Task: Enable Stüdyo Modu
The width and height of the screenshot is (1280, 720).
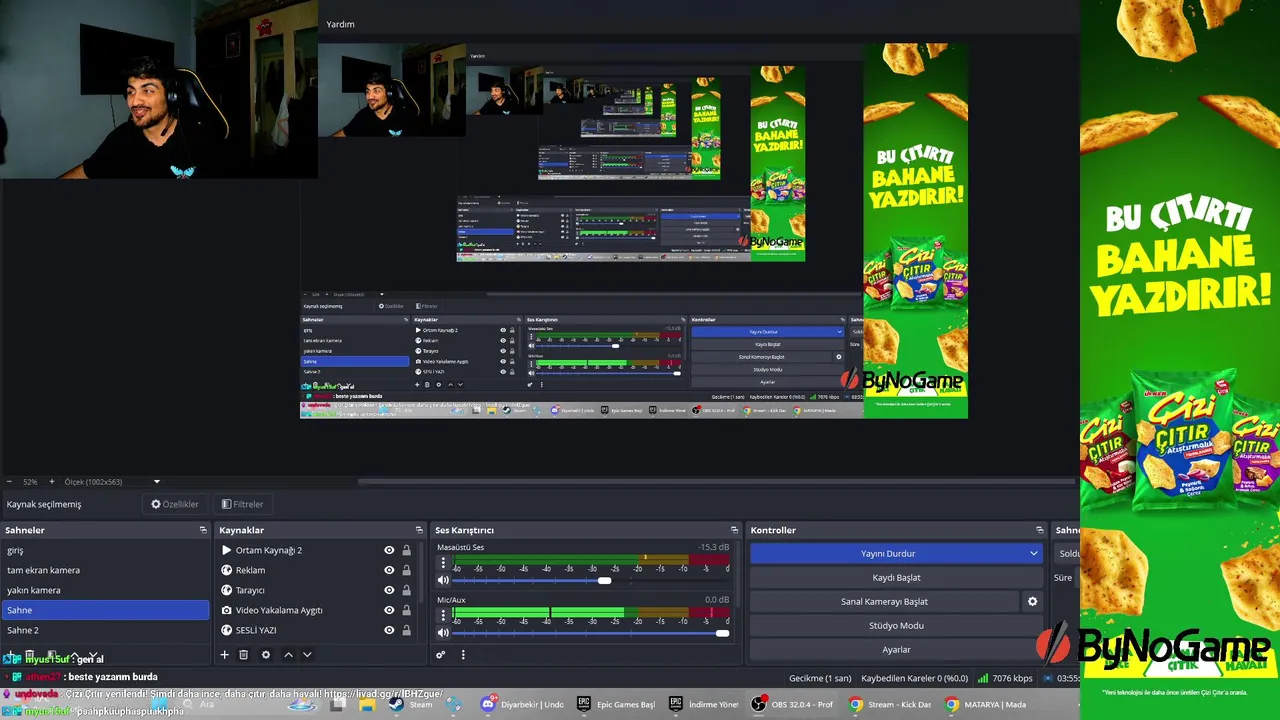Action: [896, 625]
